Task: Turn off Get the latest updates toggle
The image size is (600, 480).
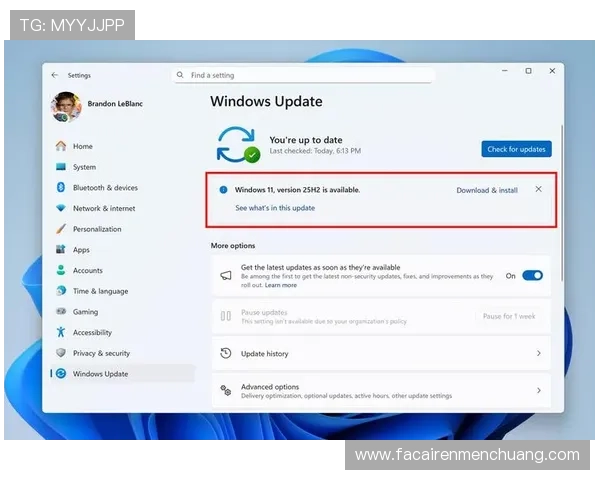Action: [x=532, y=275]
